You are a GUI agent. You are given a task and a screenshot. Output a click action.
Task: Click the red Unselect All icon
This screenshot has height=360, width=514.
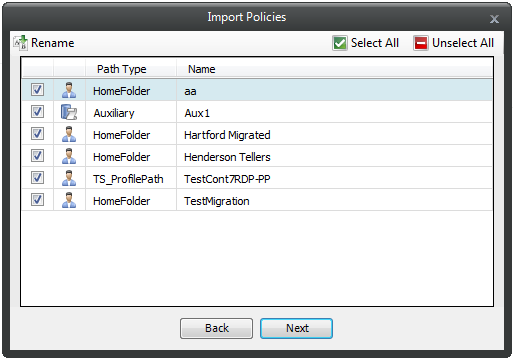421,43
